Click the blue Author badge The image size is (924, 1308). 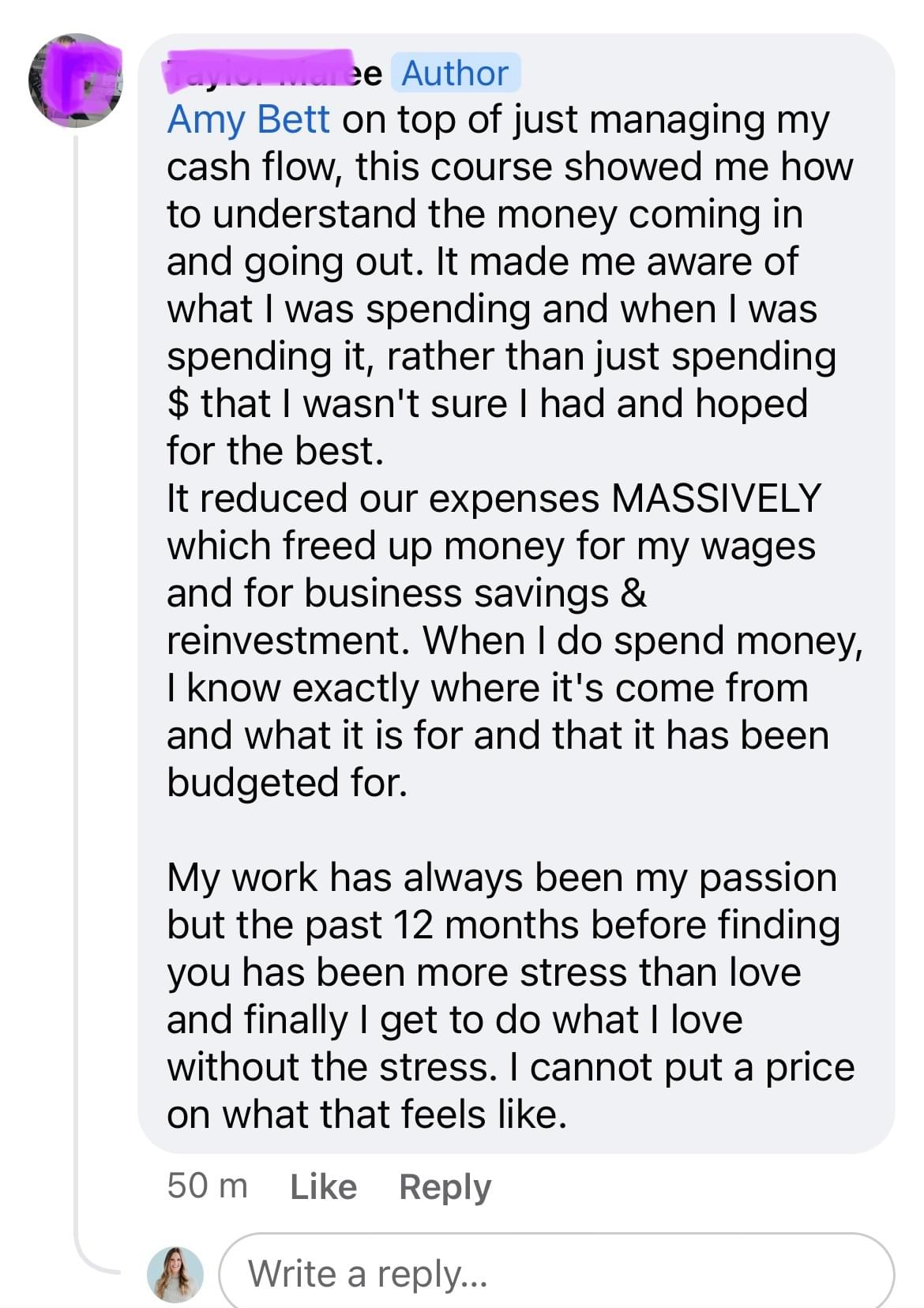(x=455, y=73)
